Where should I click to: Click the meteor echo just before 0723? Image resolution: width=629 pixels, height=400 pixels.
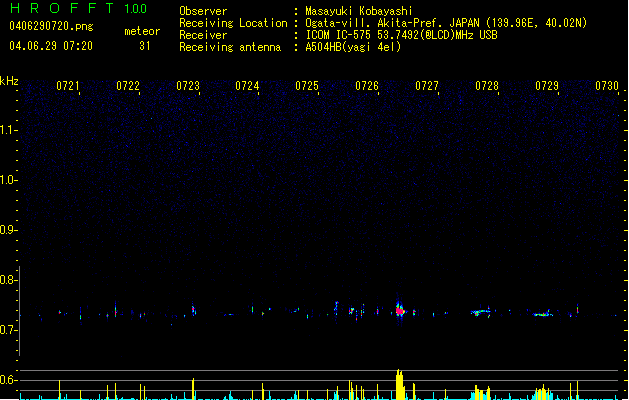coord(194,309)
